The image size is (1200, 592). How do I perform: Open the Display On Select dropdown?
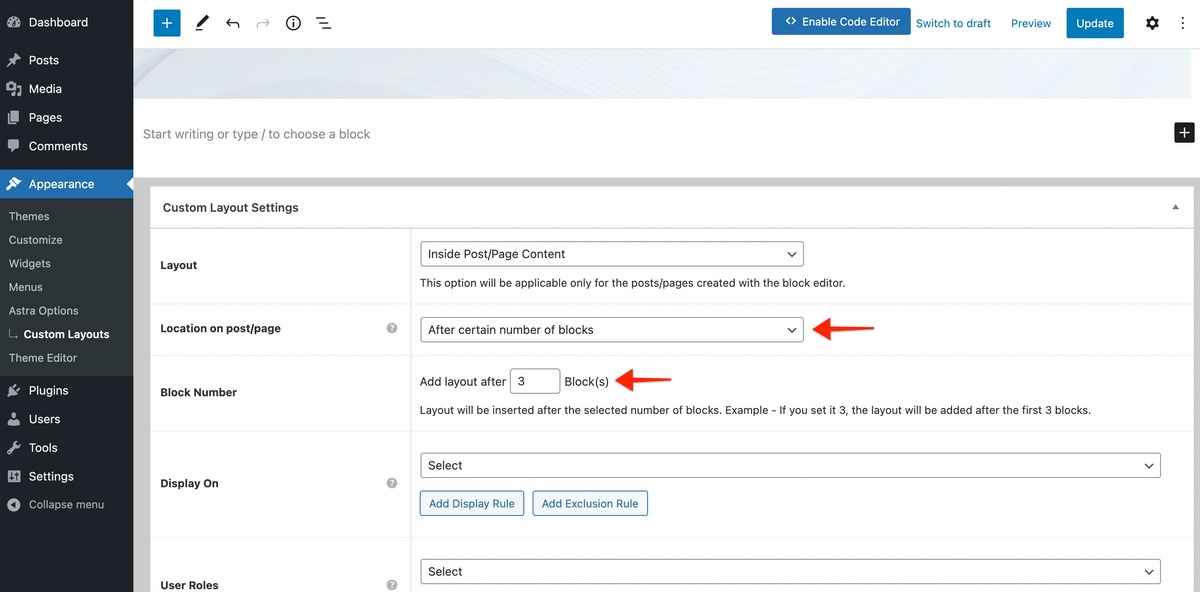point(790,465)
